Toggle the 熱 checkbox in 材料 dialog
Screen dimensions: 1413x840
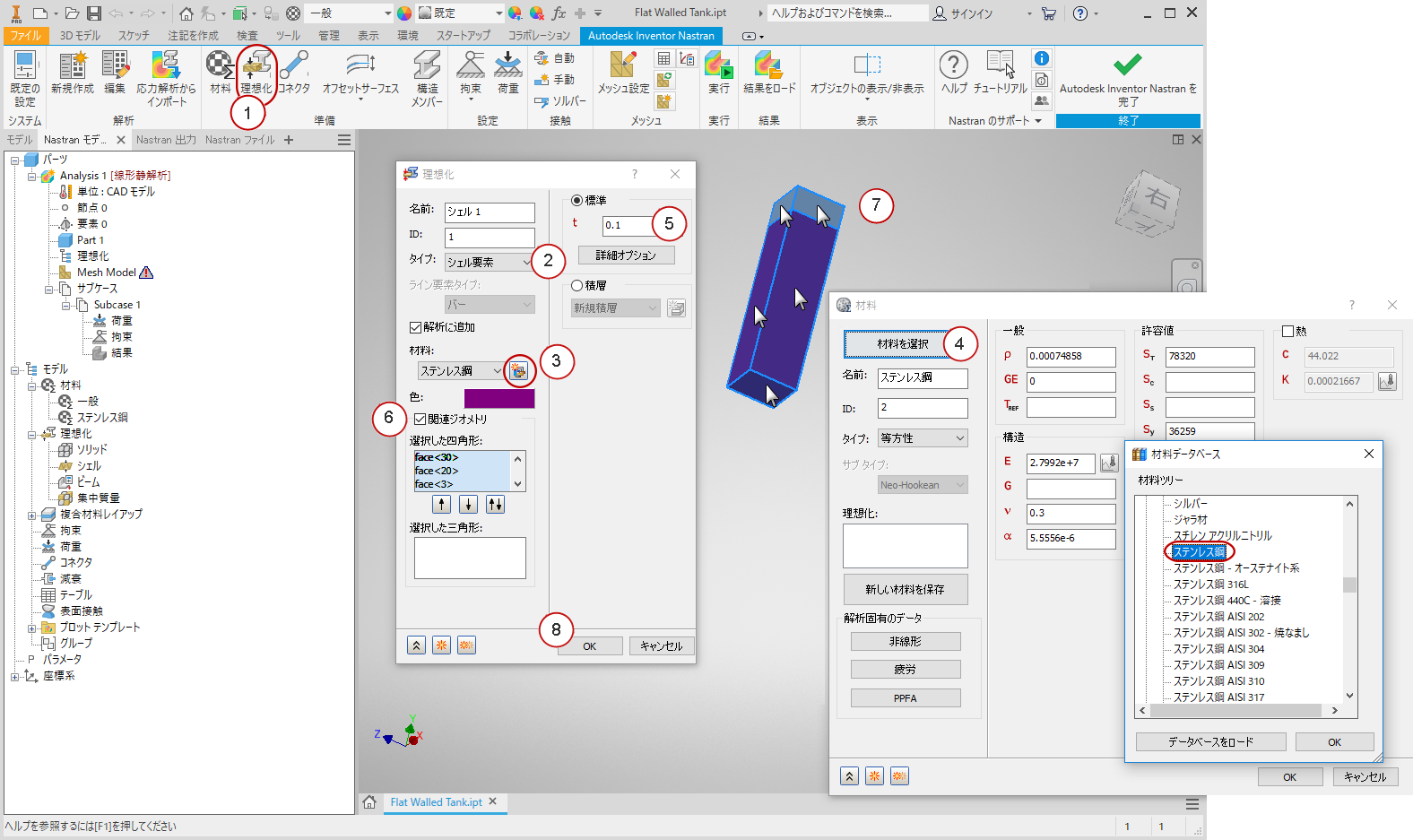click(x=1287, y=331)
